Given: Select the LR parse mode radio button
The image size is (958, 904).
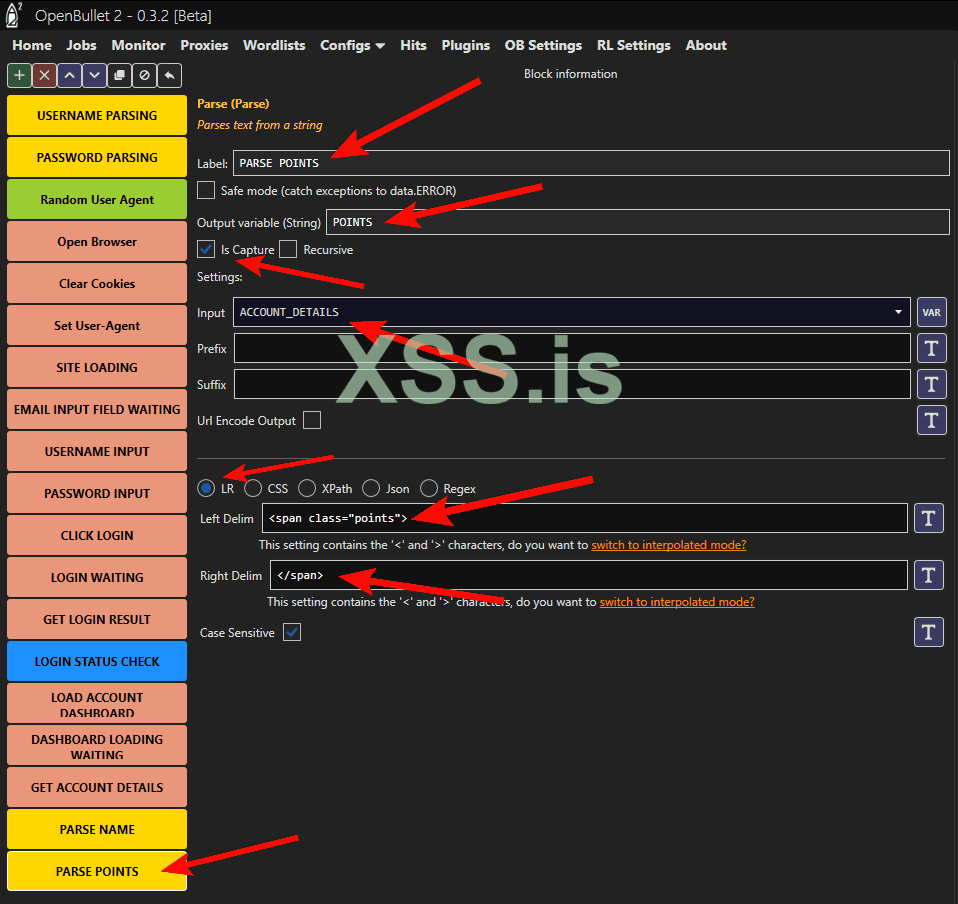Looking at the screenshot, I should click(206, 488).
